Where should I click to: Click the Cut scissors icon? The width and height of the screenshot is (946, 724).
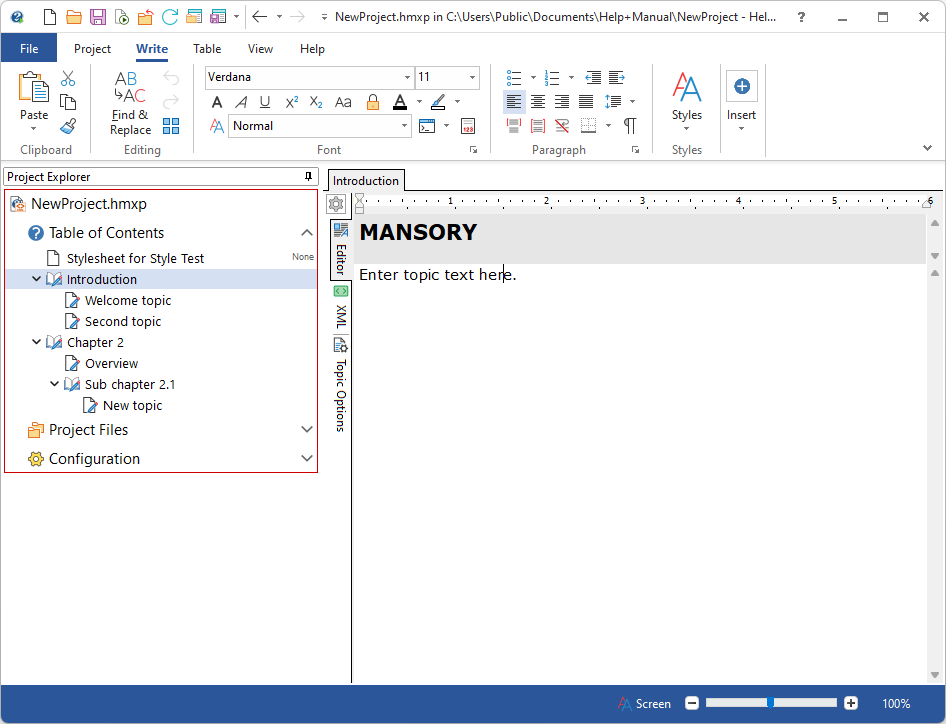click(68, 78)
